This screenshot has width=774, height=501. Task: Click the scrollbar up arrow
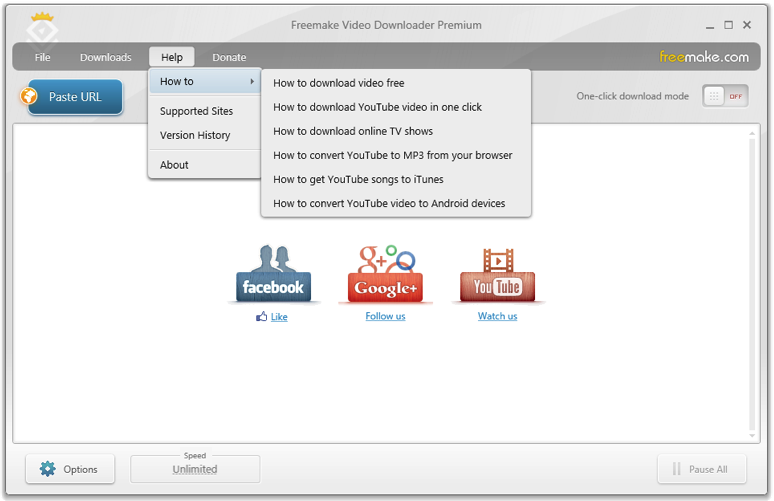[752, 133]
